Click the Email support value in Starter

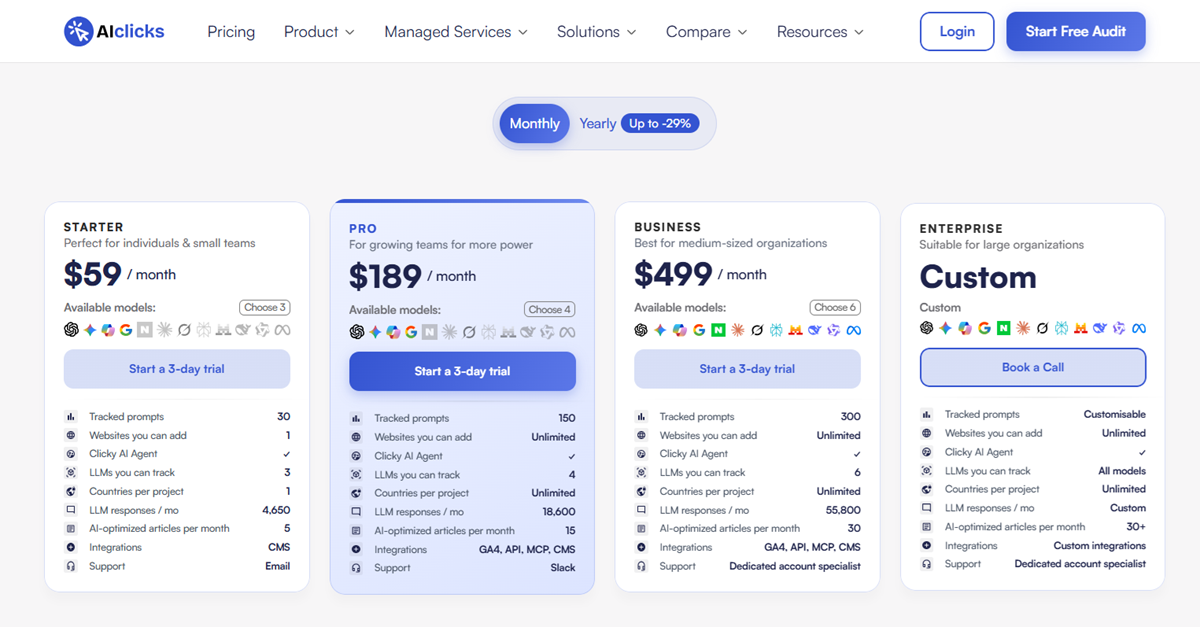(278, 566)
